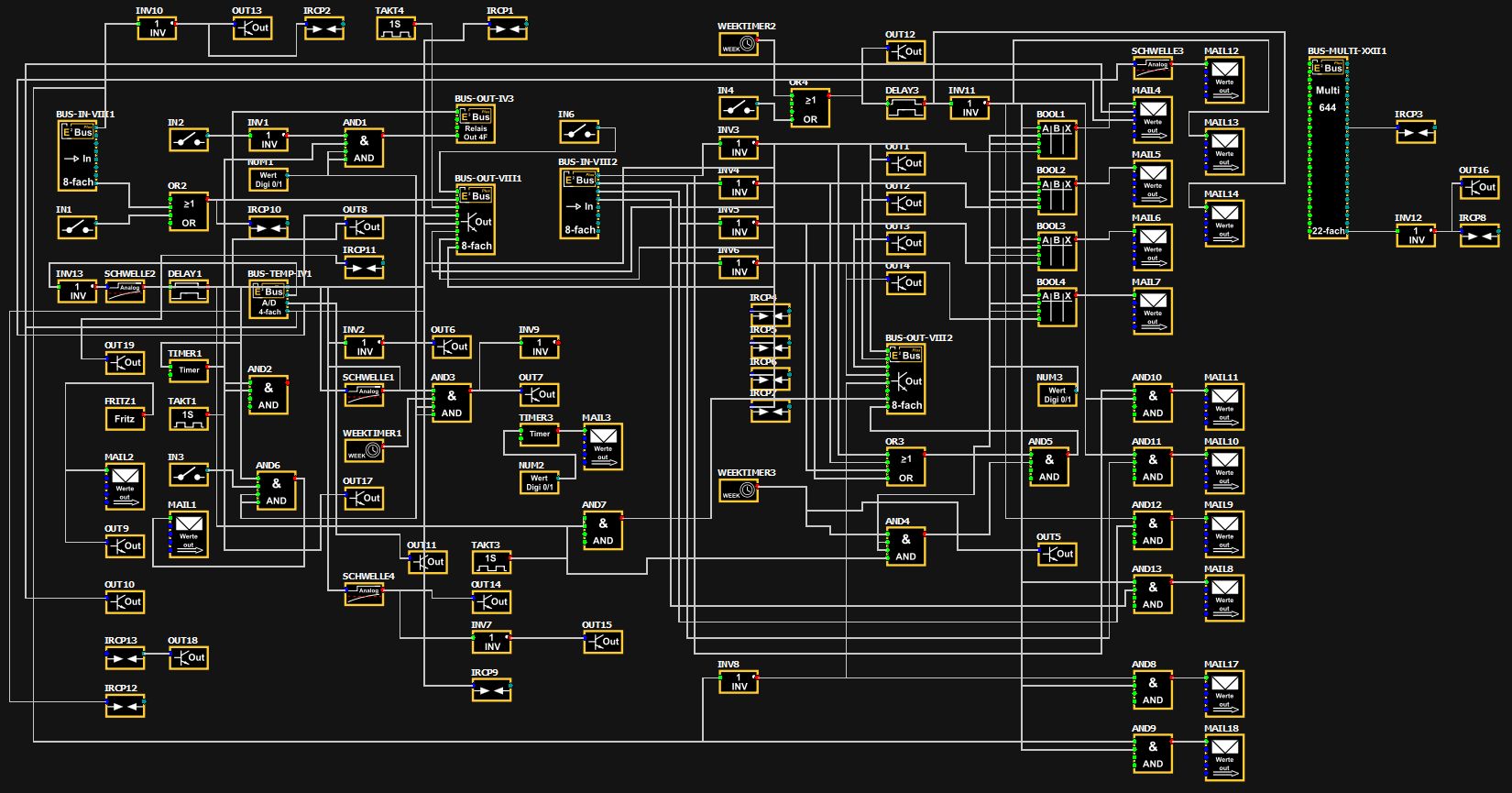The height and width of the screenshot is (793, 1512).
Task: Click the IN2 switch input block
Action: pos(189,140)
